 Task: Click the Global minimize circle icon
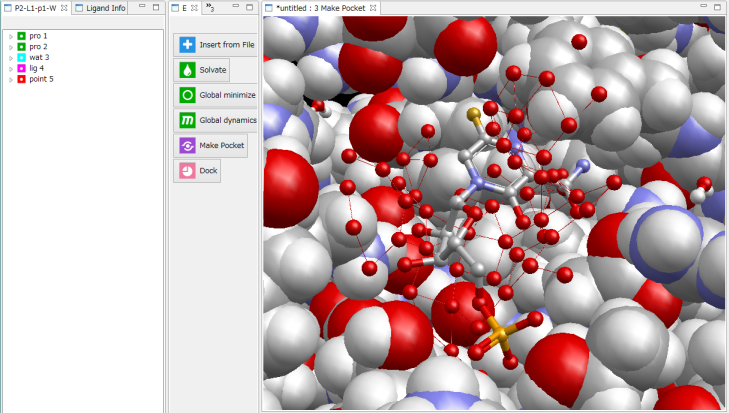pos(187,95)
